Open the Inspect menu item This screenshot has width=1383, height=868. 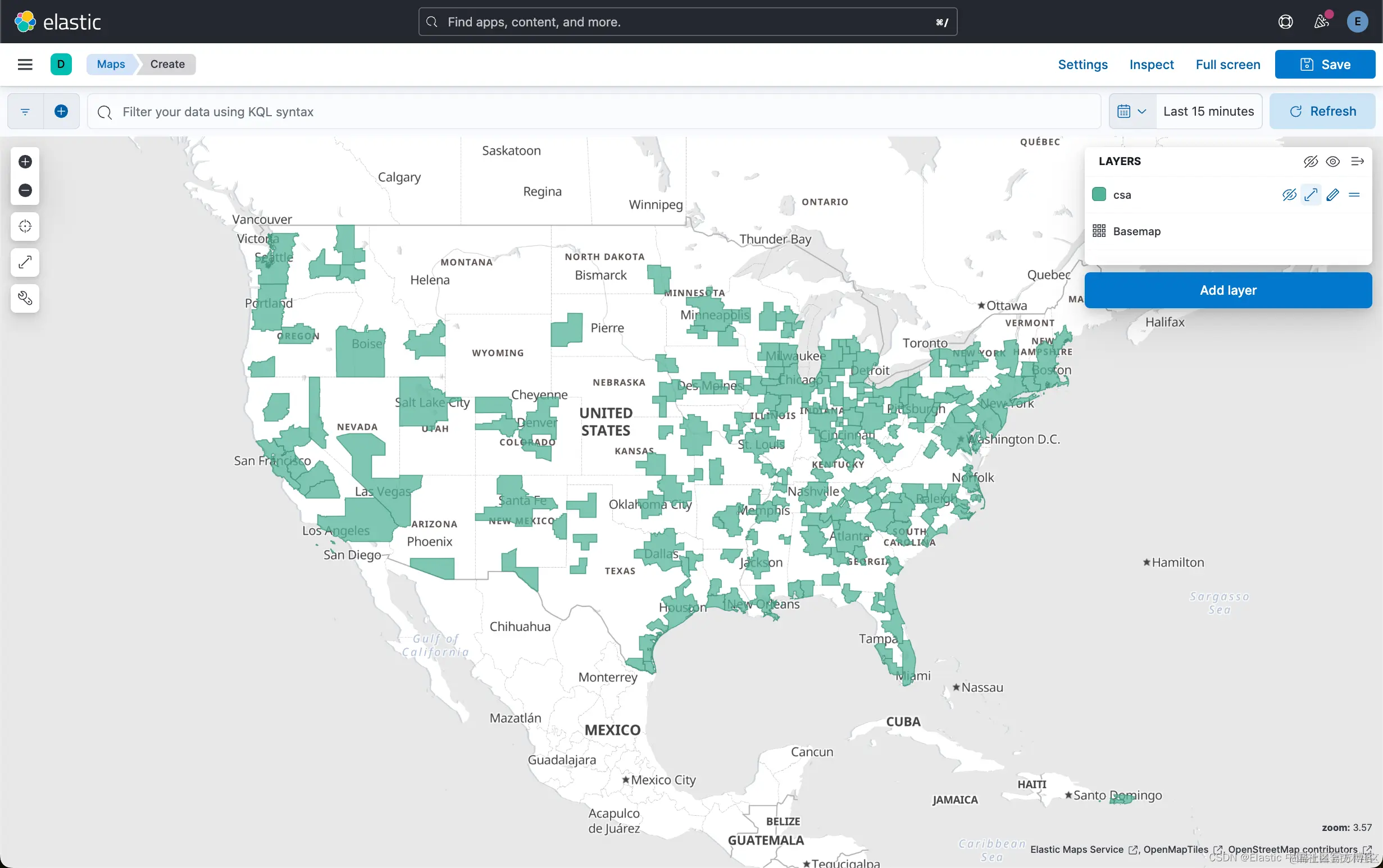(1151, 65)
